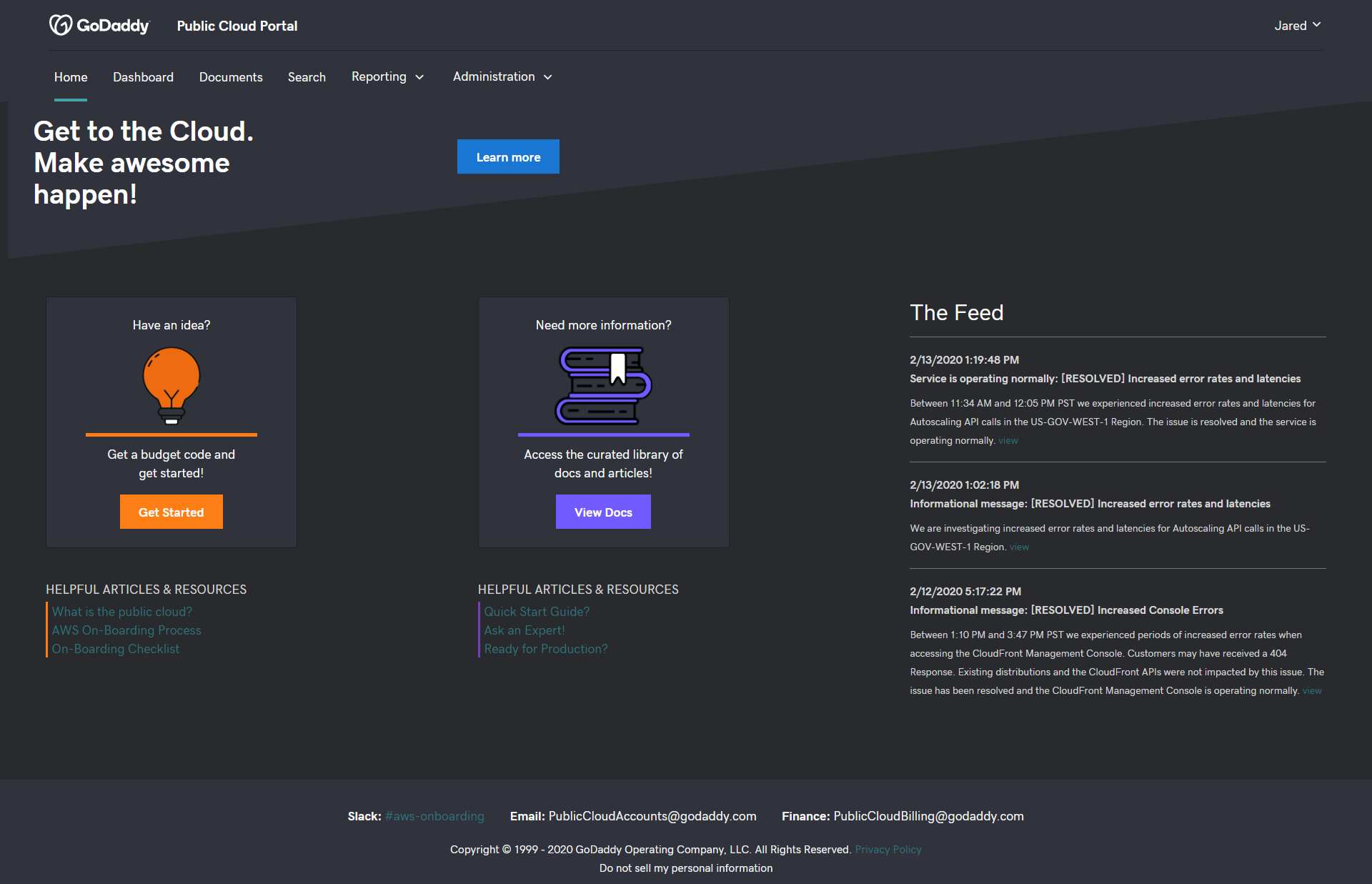
Task: Open the #aws-onboarding Slack channel link
Action: point(434,816)
